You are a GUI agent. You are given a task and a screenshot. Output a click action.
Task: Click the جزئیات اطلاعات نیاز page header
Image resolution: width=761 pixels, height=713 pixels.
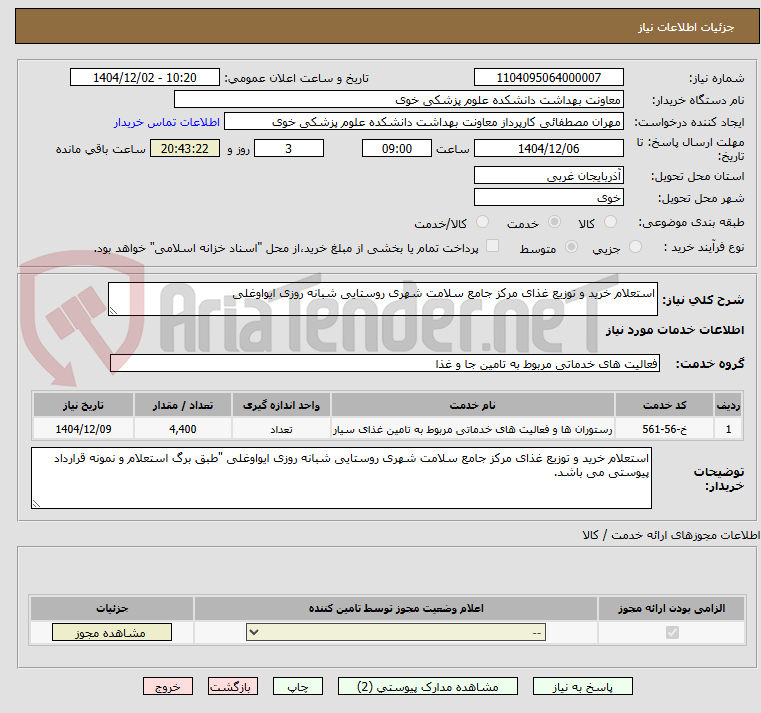tap(686, 27)
